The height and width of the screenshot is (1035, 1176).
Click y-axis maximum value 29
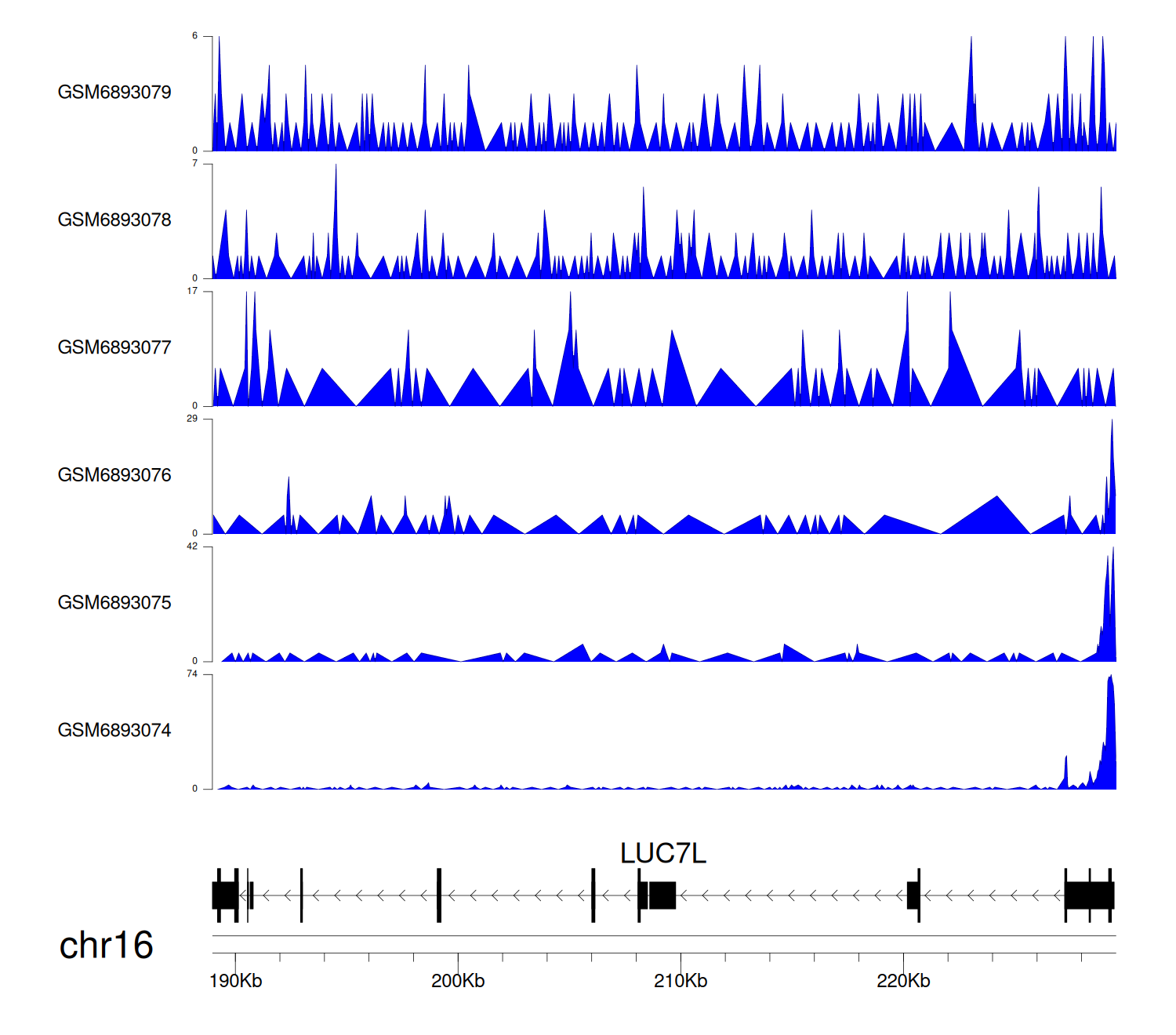(x=192, y=419)
